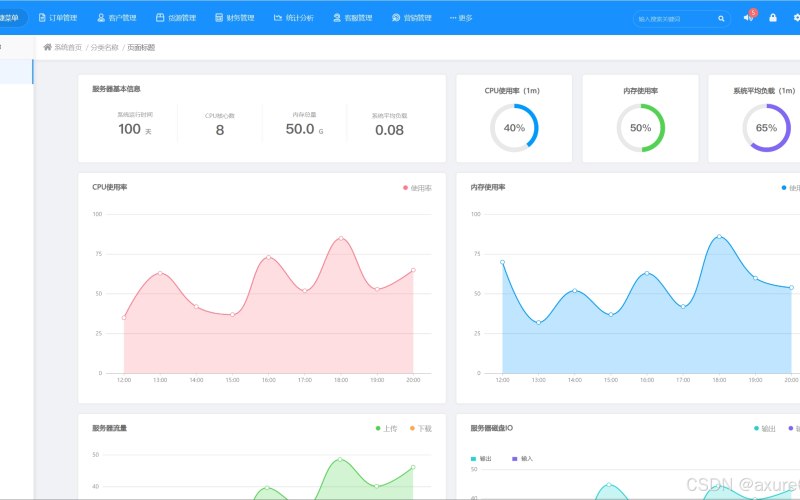The height and width of the screenshot is (500, 800).
Task: Click the home icon in the breadcrumb
Action: click(x=47, y=47)
